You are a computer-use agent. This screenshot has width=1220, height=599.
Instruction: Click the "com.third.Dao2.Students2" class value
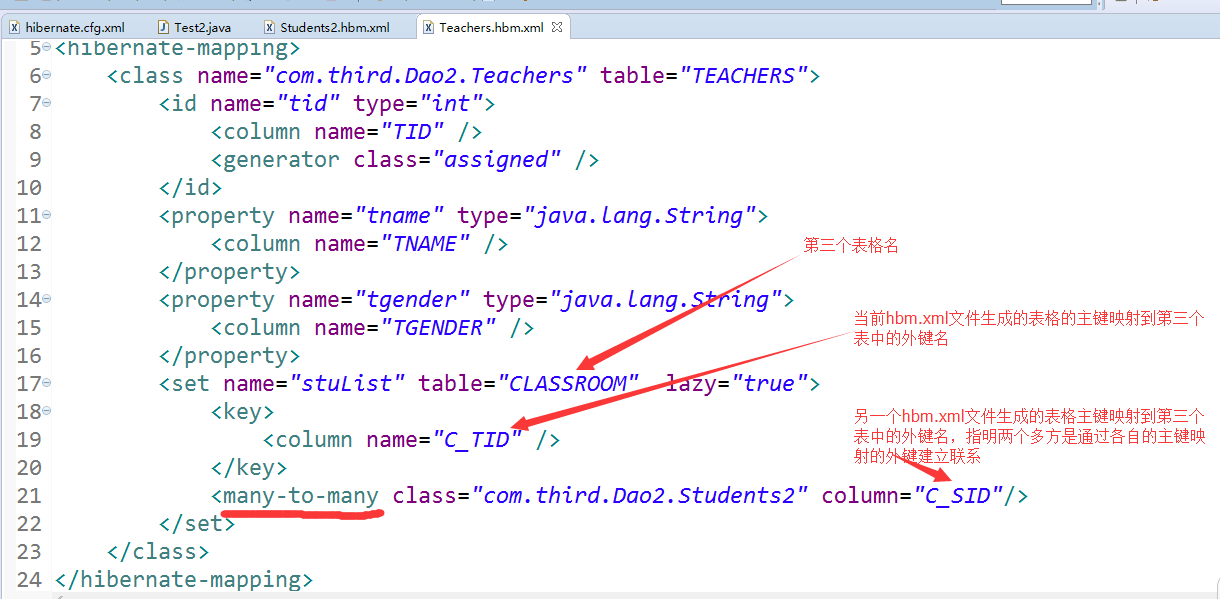(x=640, y=496)
